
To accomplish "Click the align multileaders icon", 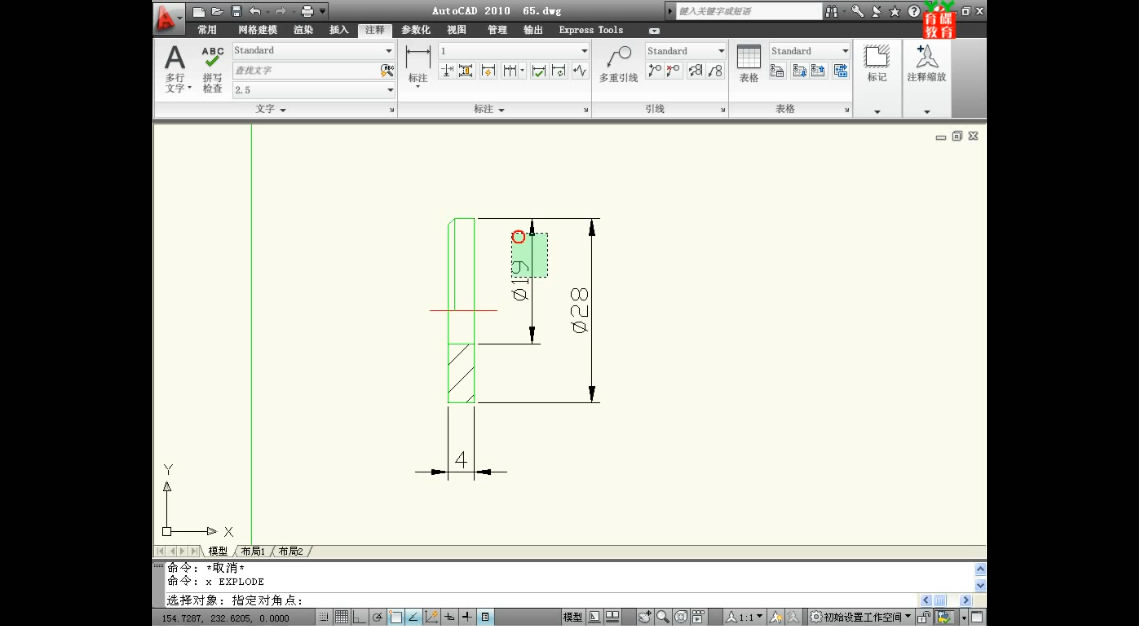I will point(695,70).
